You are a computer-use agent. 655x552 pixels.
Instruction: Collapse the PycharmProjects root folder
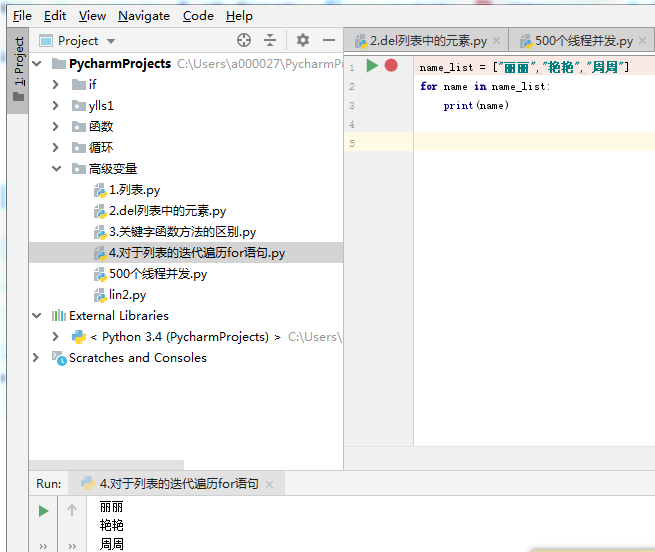(37, 64)
